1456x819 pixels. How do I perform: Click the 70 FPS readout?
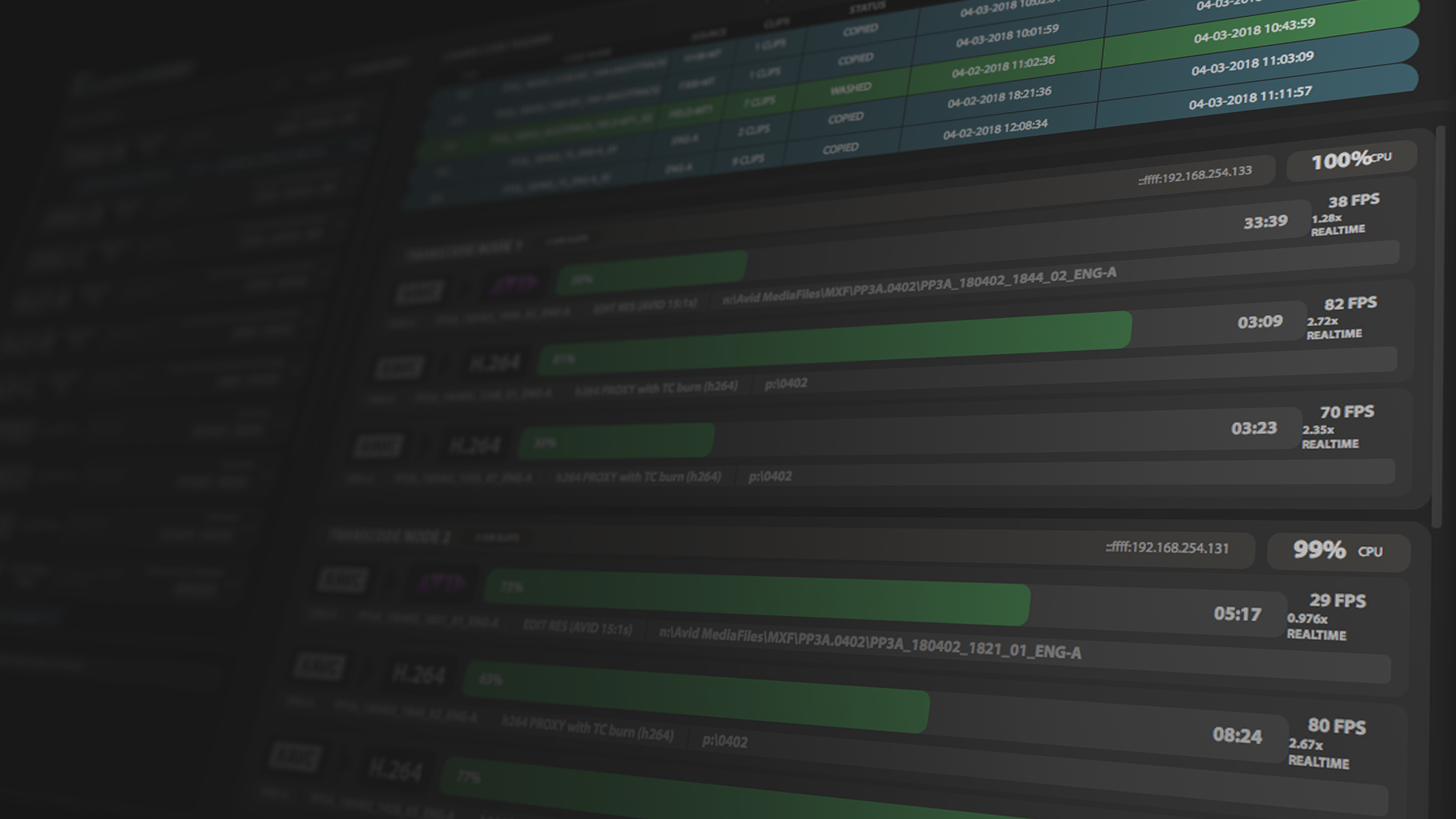pyautogui.click(x=1346, y=412)
